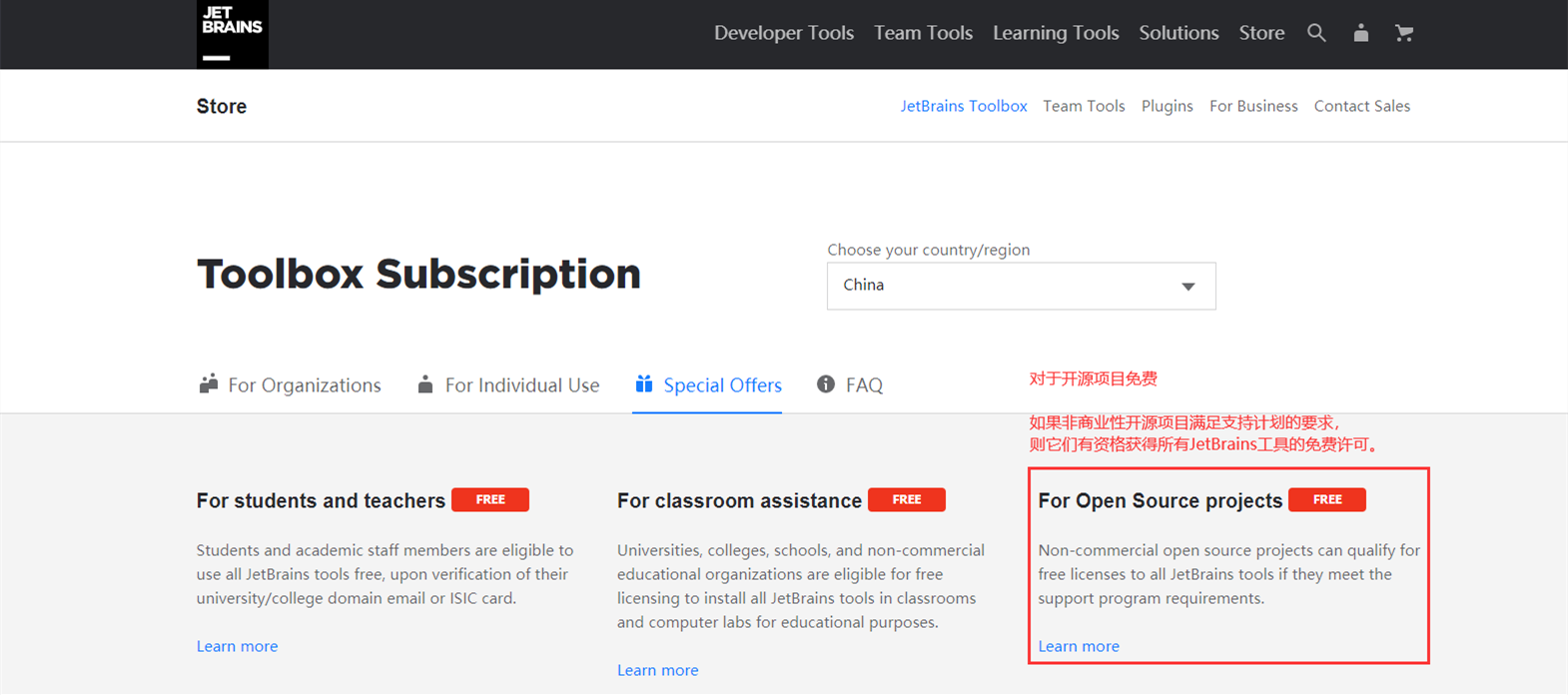
Task: Open the Solutions menu
Action: pyautogui.click(x=1178, y=33)
